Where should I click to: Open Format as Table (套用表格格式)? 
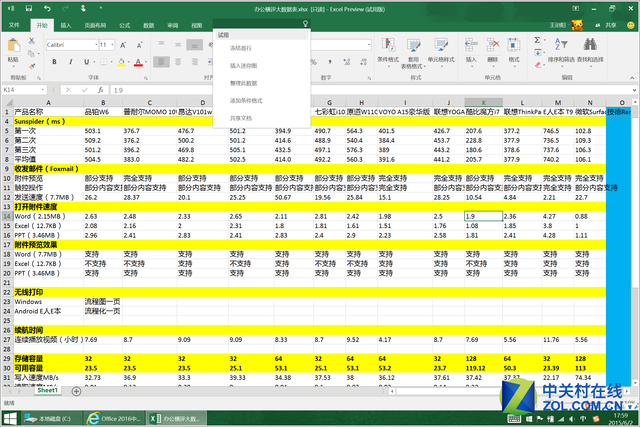coord(413,53)
